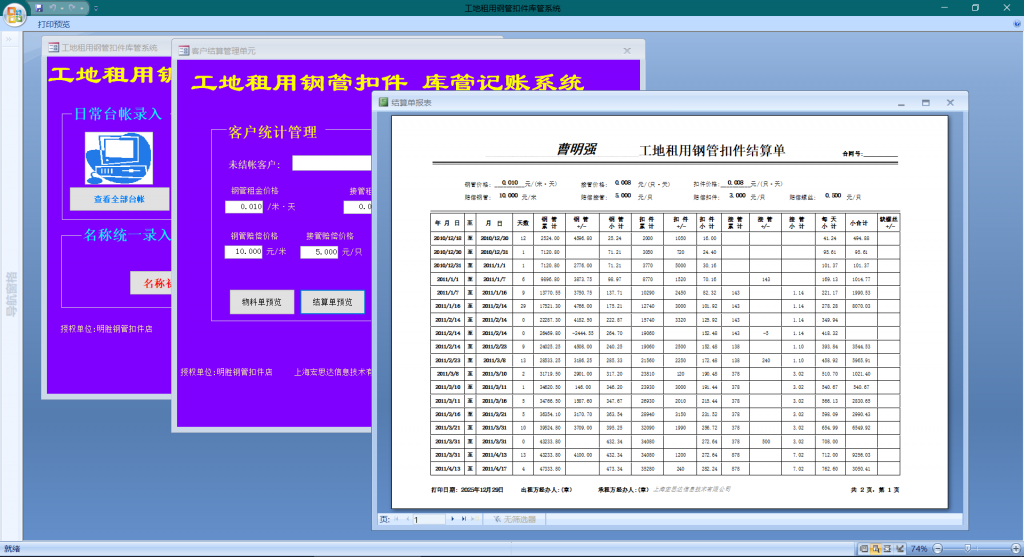Click the 钢管赔偿价格 field showing 10.000

pos(244,252)
